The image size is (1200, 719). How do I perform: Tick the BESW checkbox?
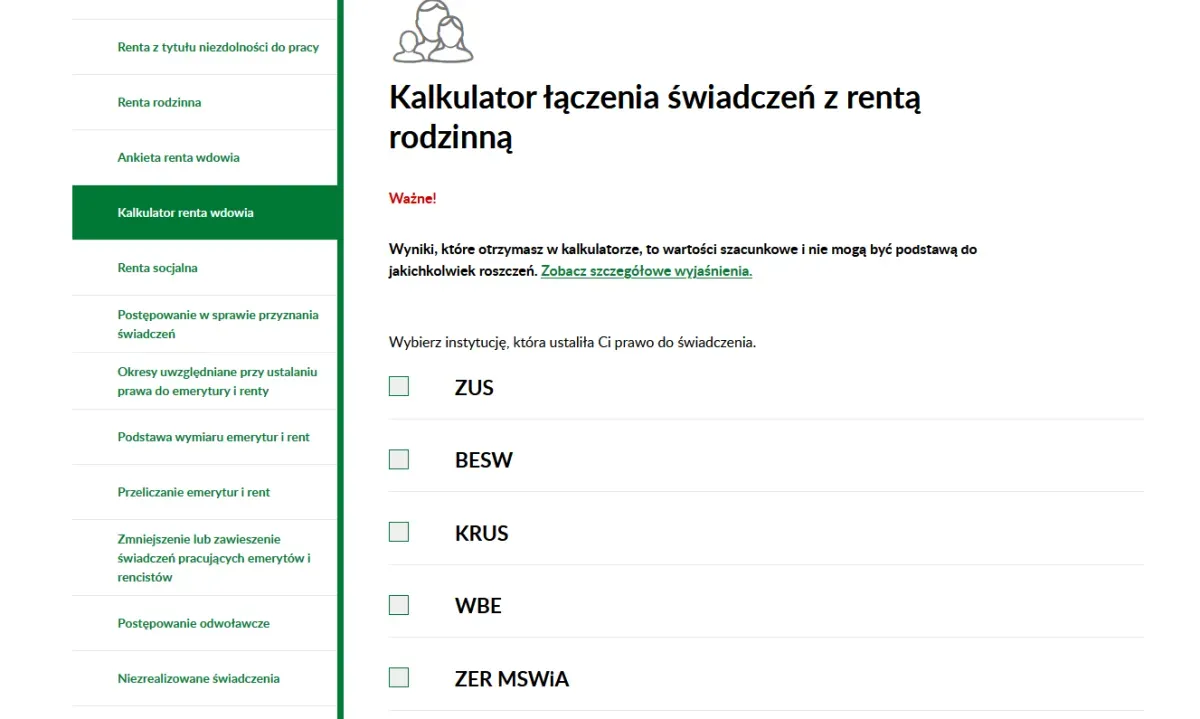(x=399, y=459)
